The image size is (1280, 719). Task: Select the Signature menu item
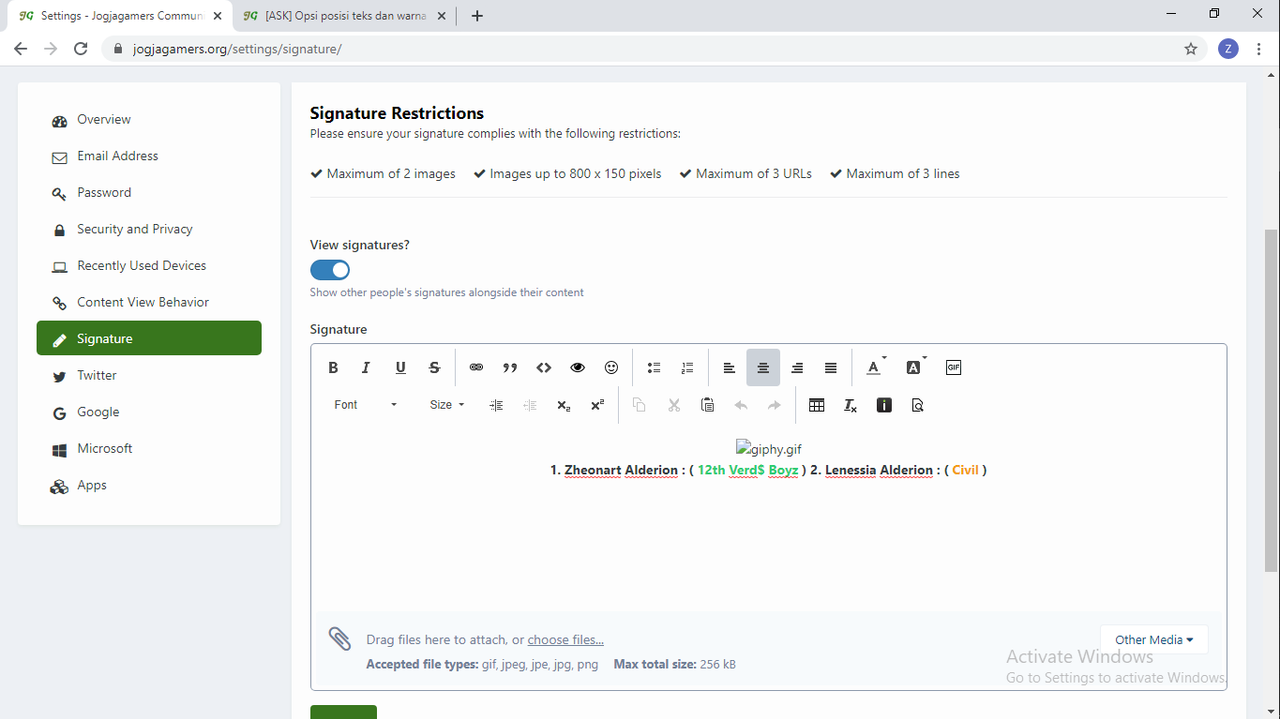tap(149, 338)
